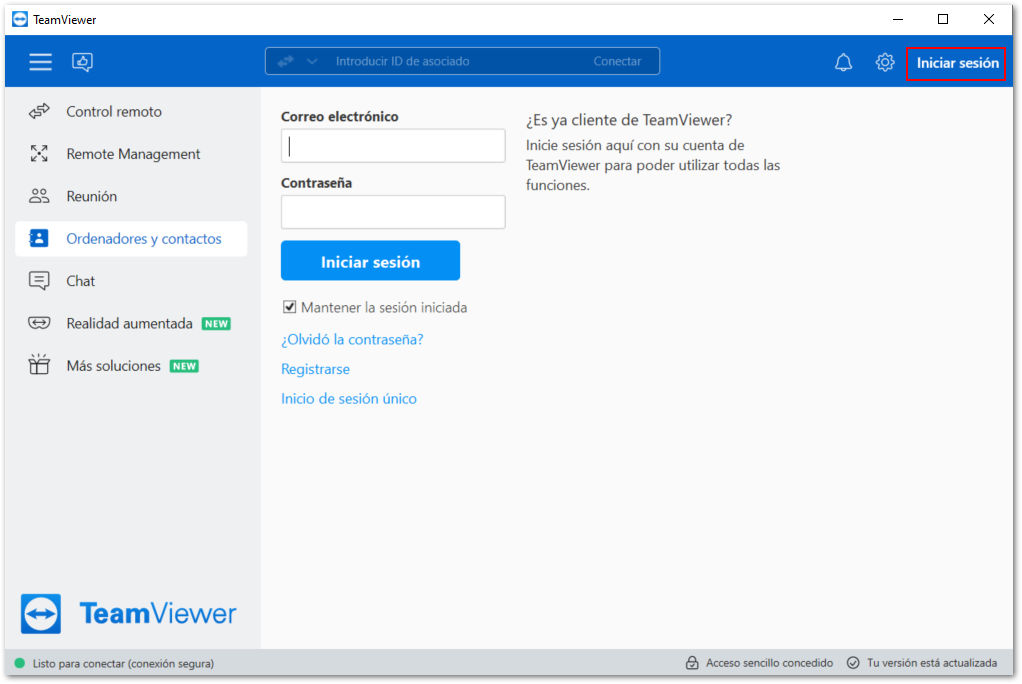
Task: Click the easy access lock icon
Action: tap(692, 662)
